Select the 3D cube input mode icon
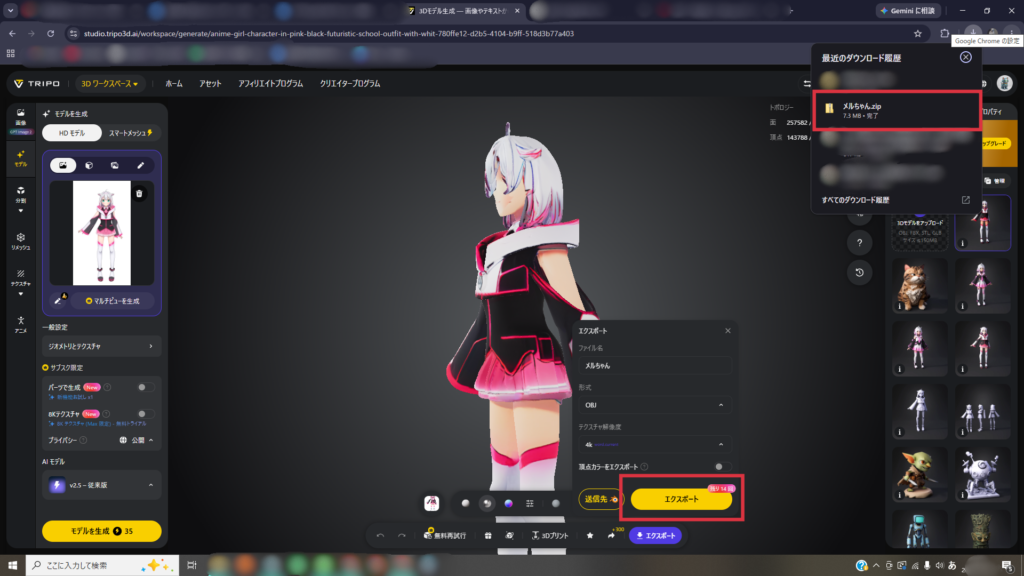 point(89,165)
